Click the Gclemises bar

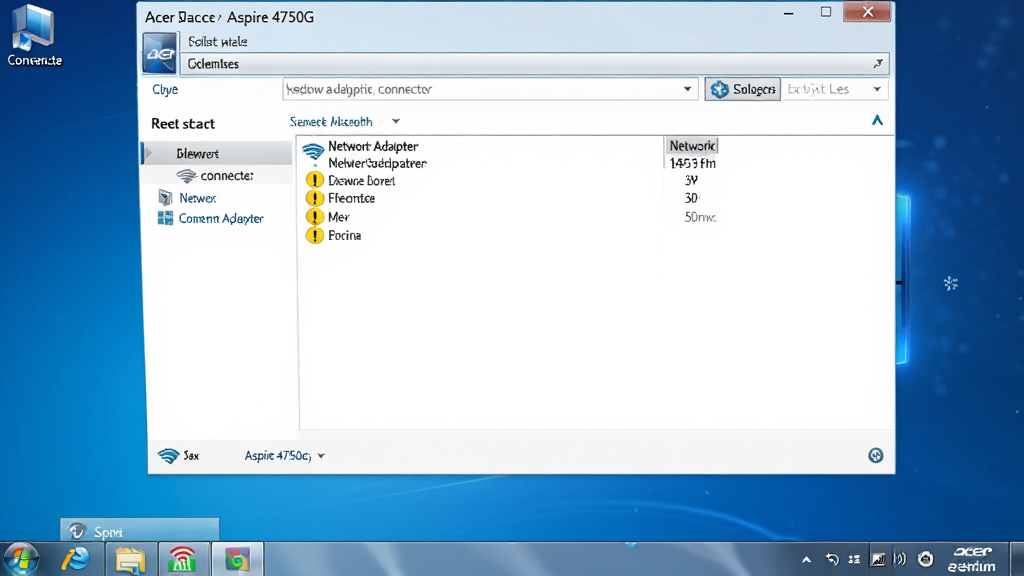pos(534,63)
